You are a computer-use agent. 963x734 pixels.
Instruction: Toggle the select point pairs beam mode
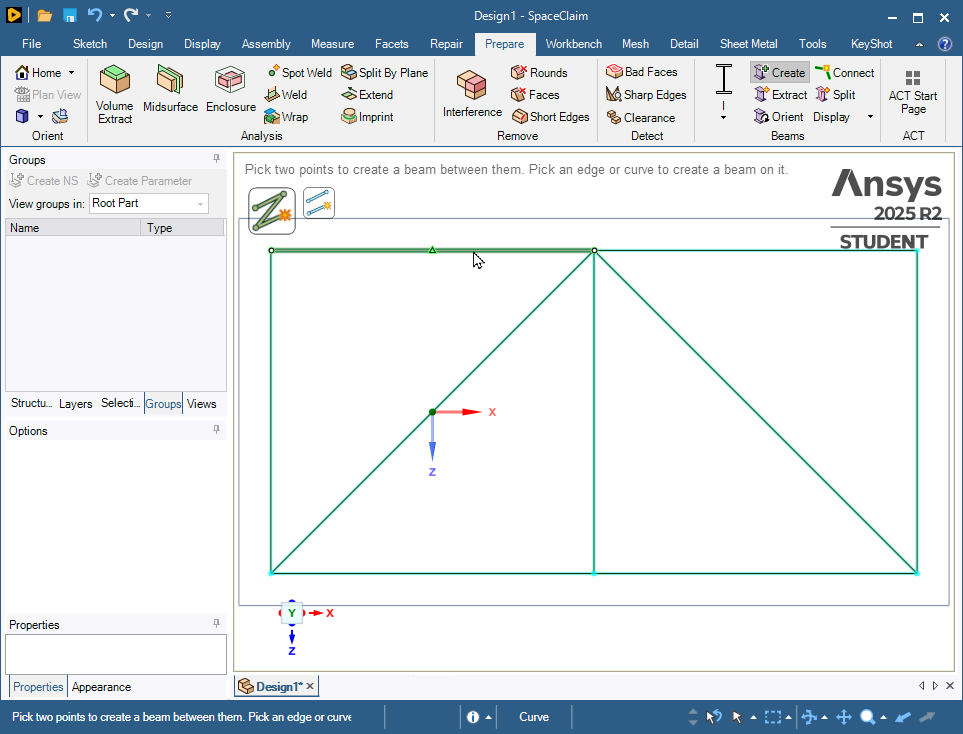(319, 203)
